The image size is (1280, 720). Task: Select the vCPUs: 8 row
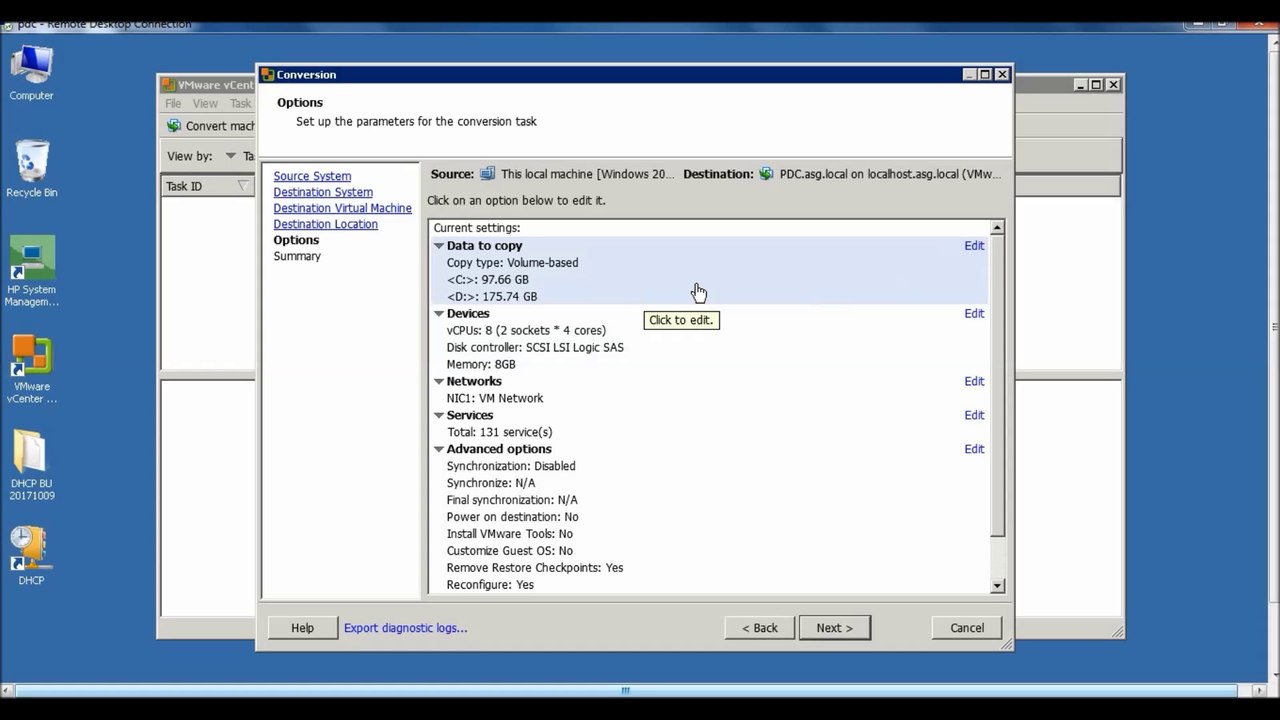[x=526, y=331]
